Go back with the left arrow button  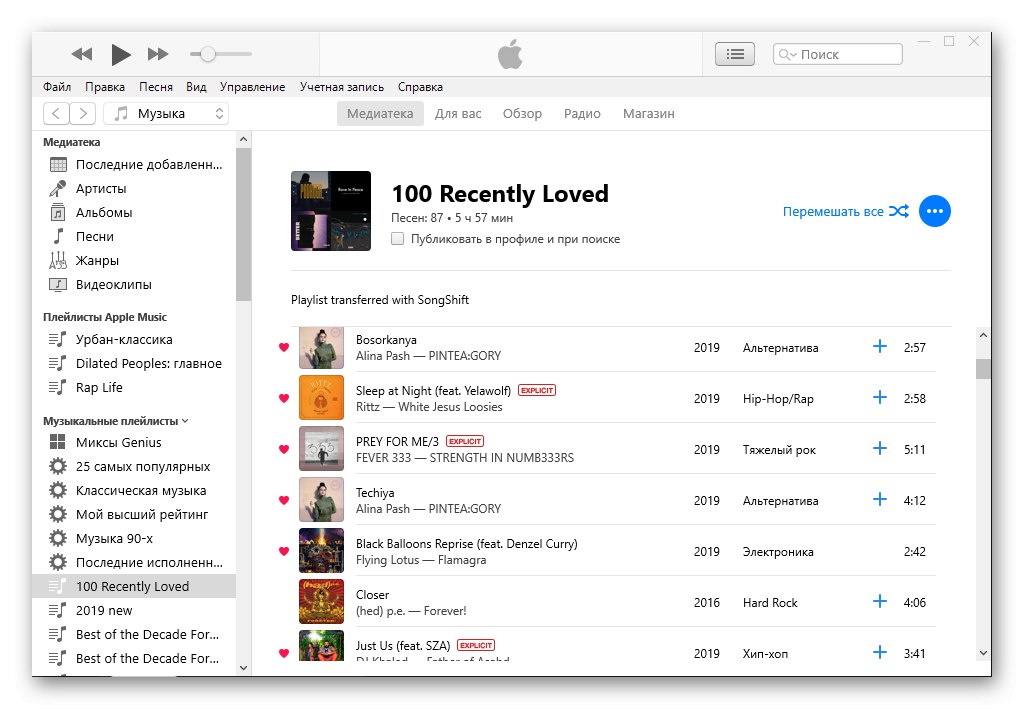(56, 114)
